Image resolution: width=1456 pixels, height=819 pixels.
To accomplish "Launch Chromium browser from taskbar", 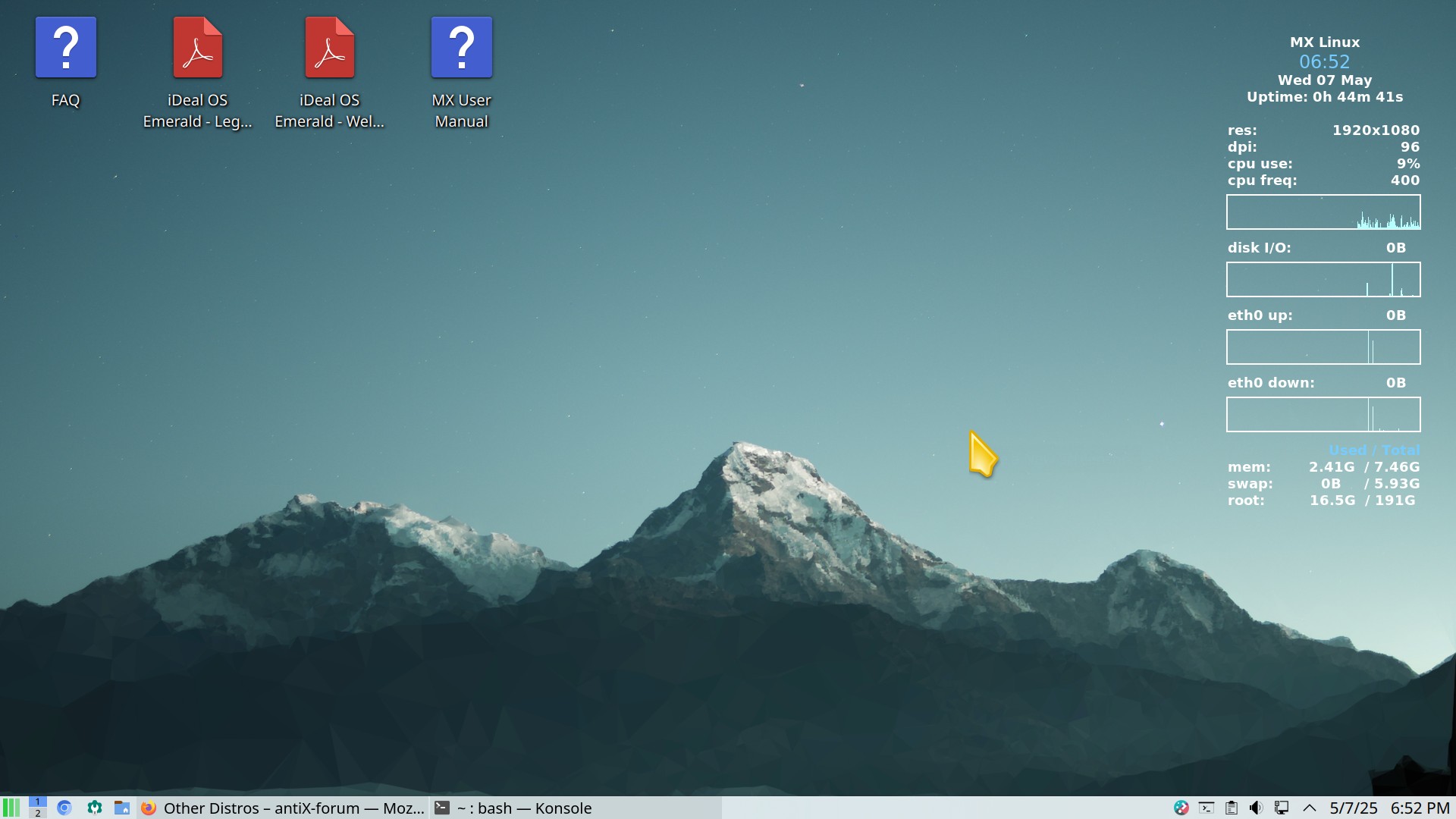I will pyautogui.click(x=64, y=808).
